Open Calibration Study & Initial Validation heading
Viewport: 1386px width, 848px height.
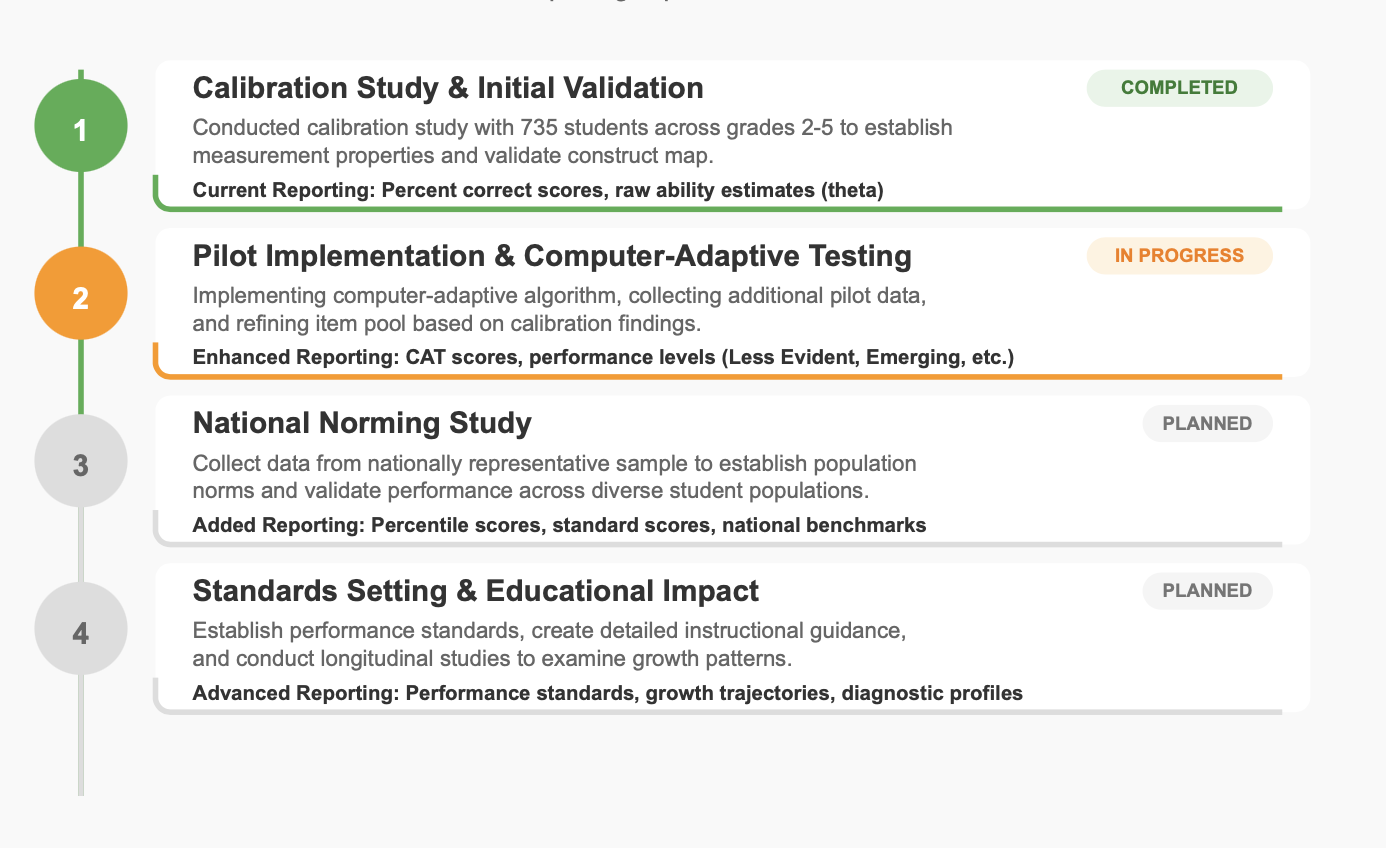(448, 88)
